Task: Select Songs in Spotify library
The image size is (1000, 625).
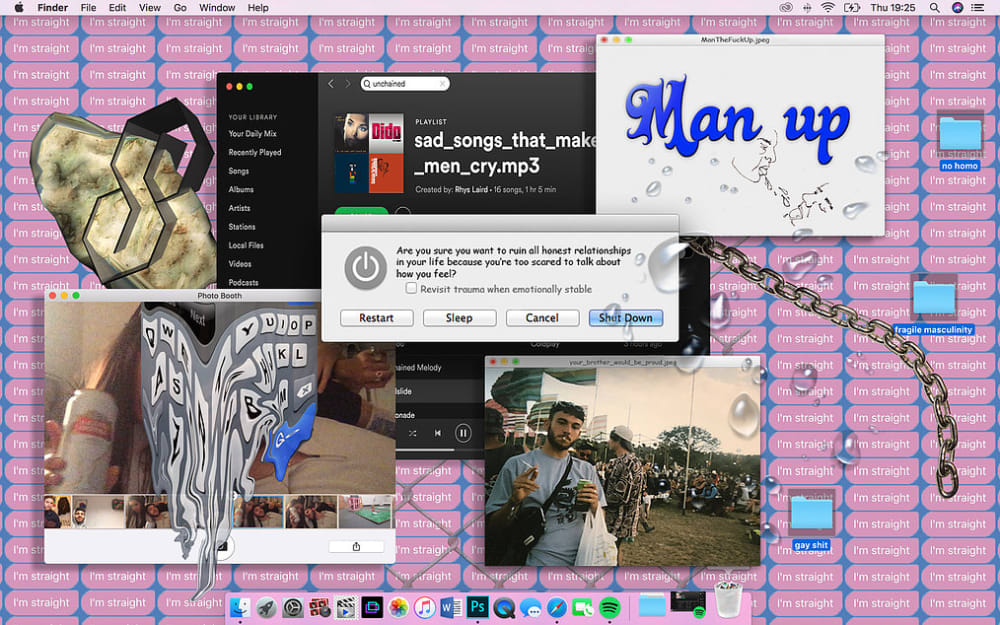Action: (239, 171)
